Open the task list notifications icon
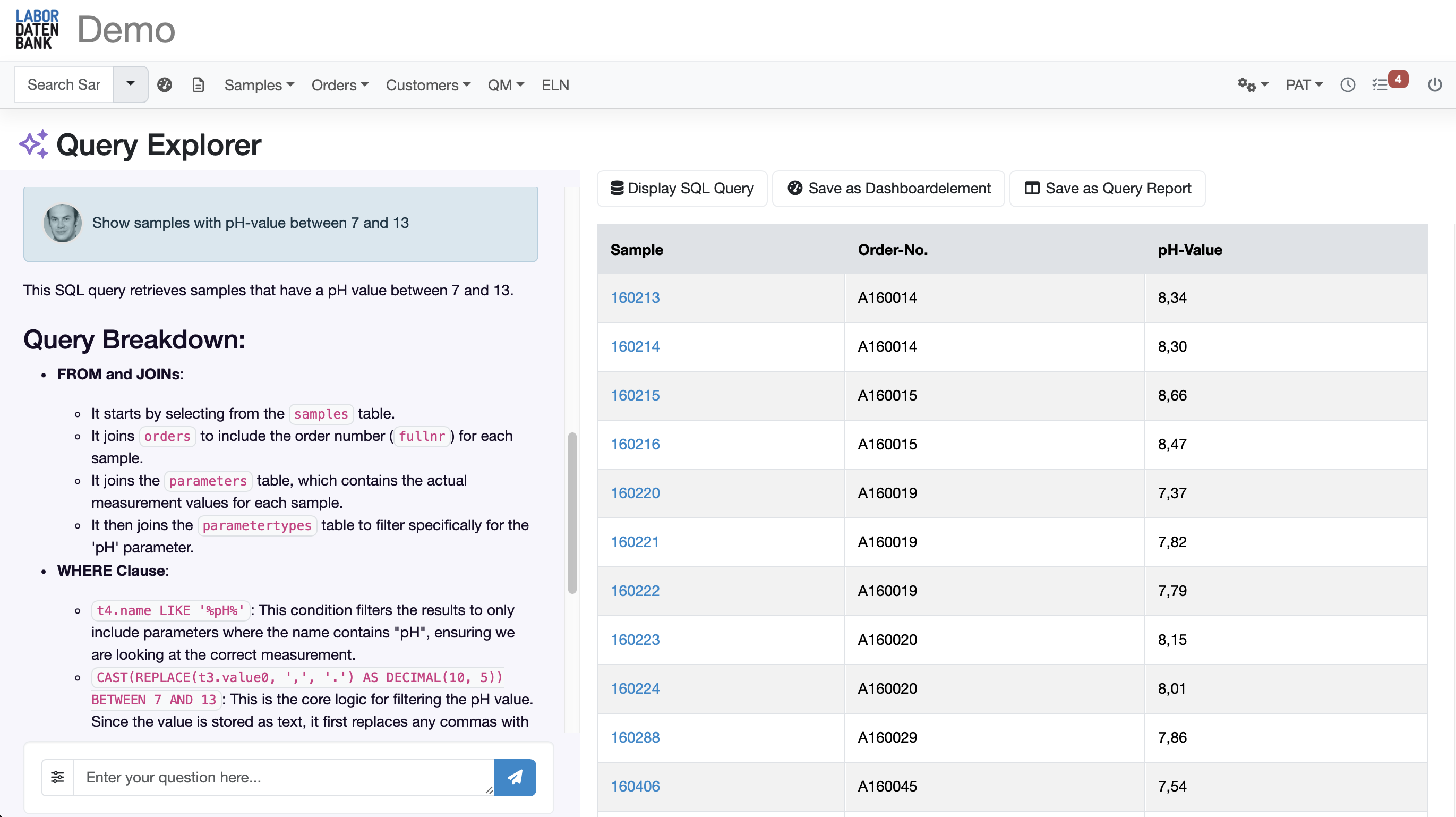The height and width of the screenshot is (817, 1456). [x=1380, y=85]
